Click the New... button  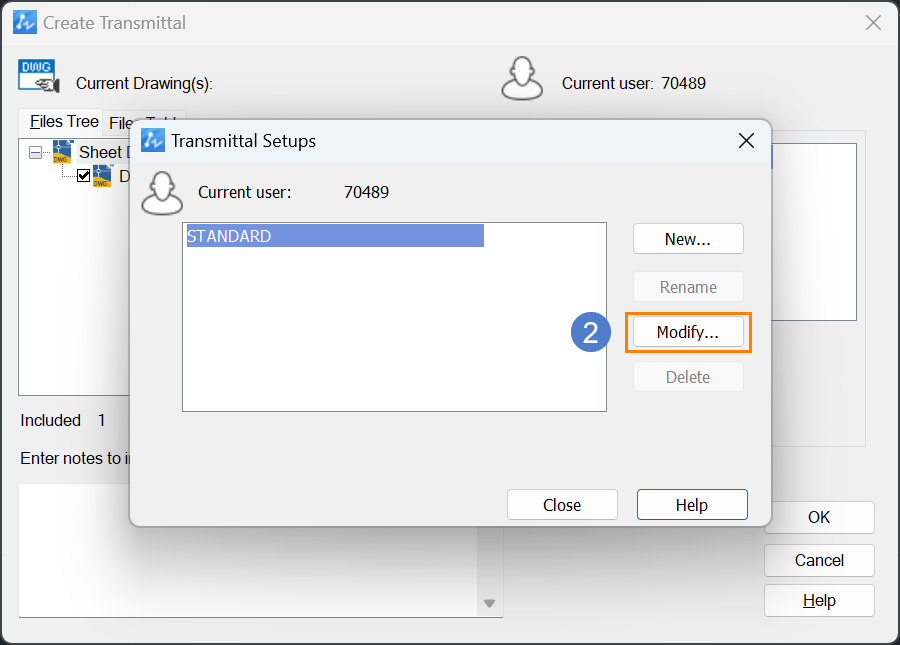[688, 239]
